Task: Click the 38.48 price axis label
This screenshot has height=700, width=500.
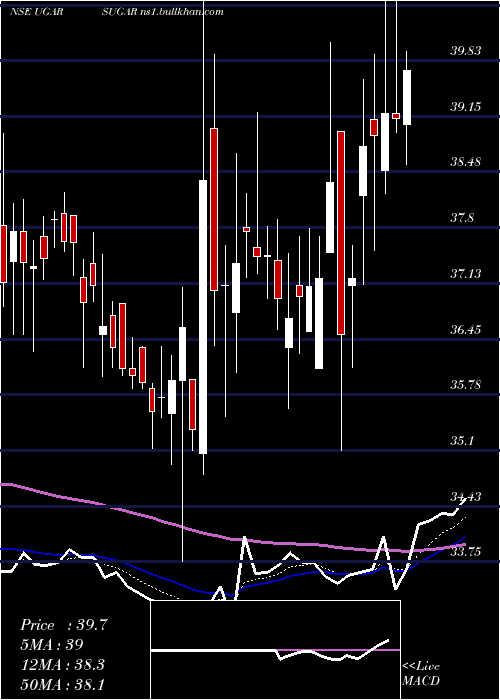Action: click(466, 162)
